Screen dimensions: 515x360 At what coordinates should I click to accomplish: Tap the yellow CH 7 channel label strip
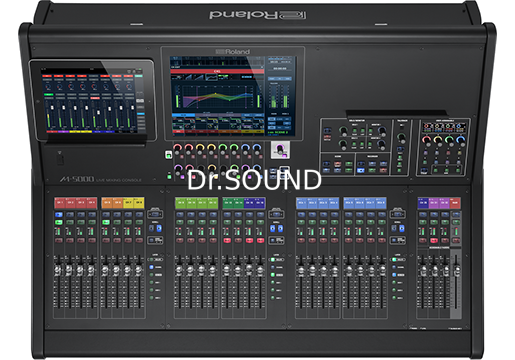coord(128,203)
